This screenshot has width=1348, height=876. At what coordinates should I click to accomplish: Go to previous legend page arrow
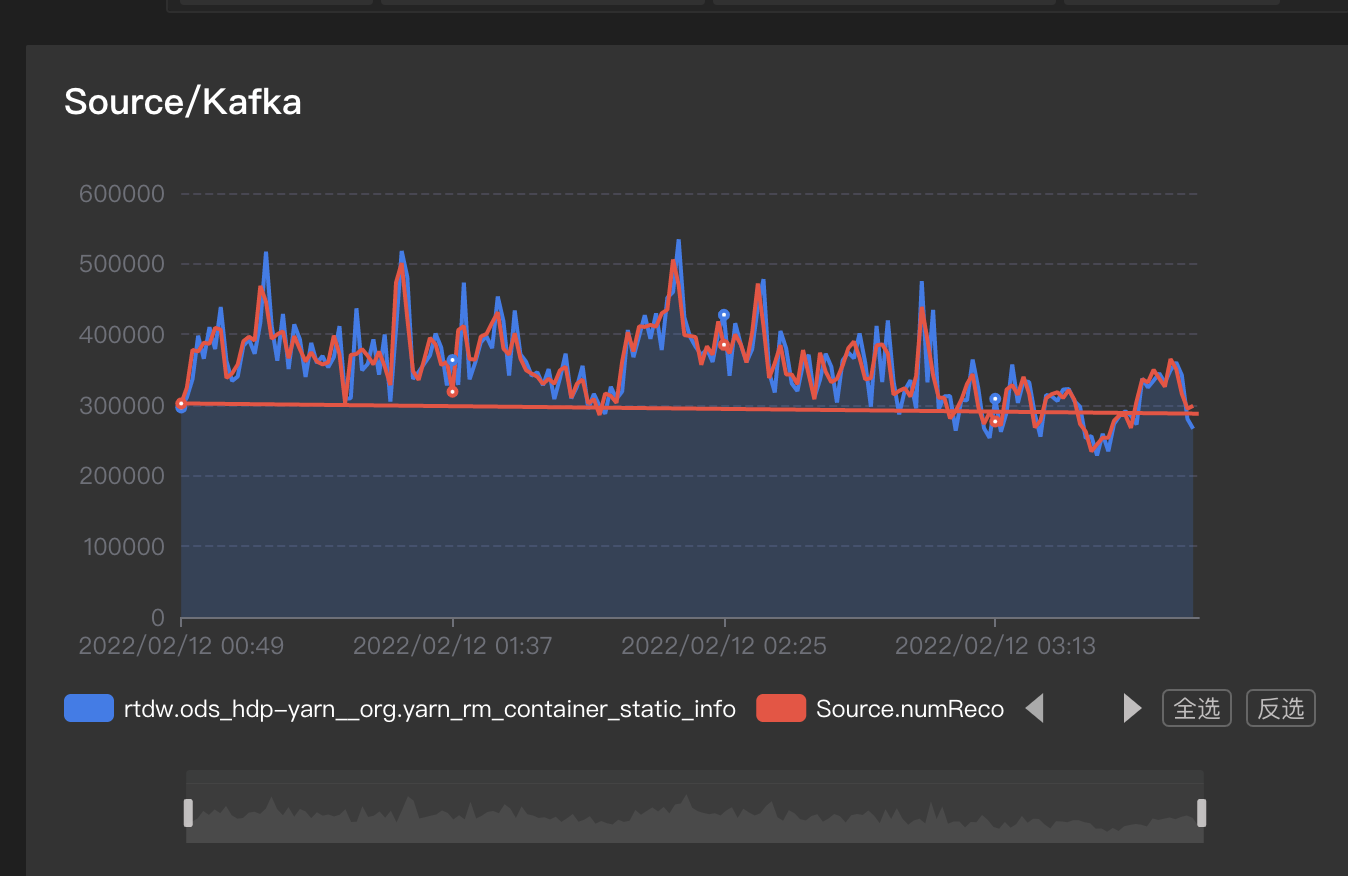(x=1035, y=709)
